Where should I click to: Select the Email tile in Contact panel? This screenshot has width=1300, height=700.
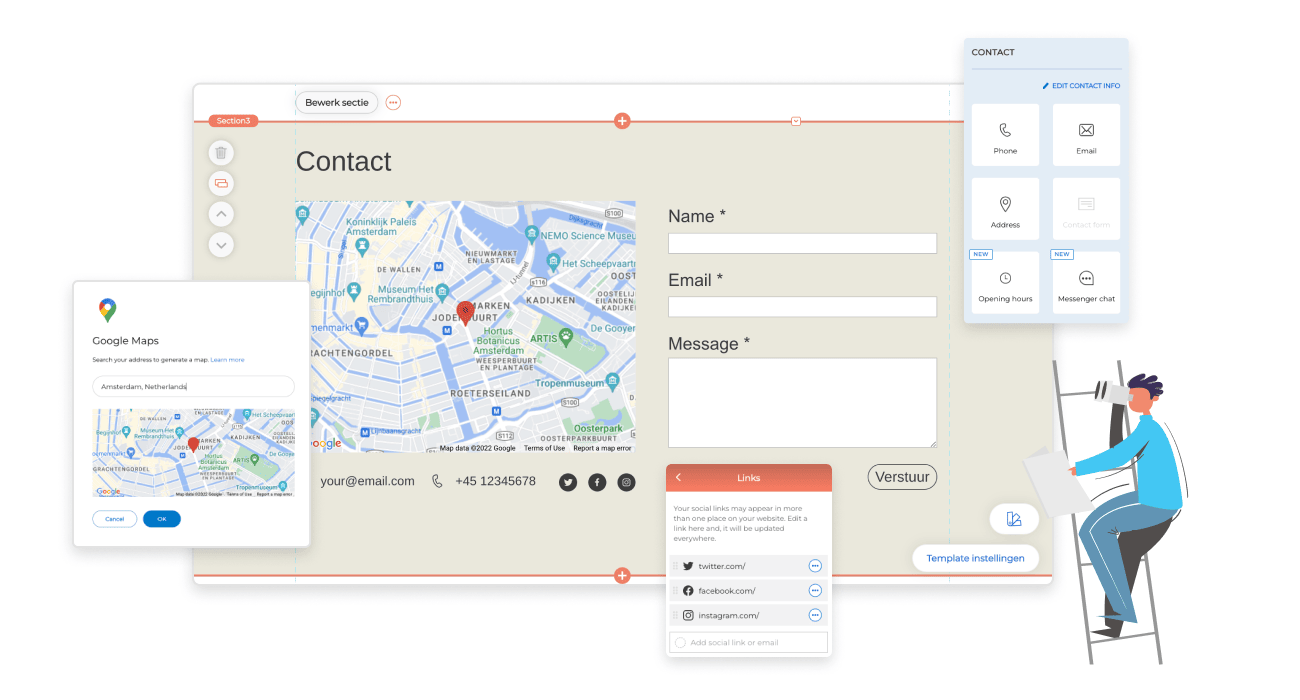[x=1086, y=135]
